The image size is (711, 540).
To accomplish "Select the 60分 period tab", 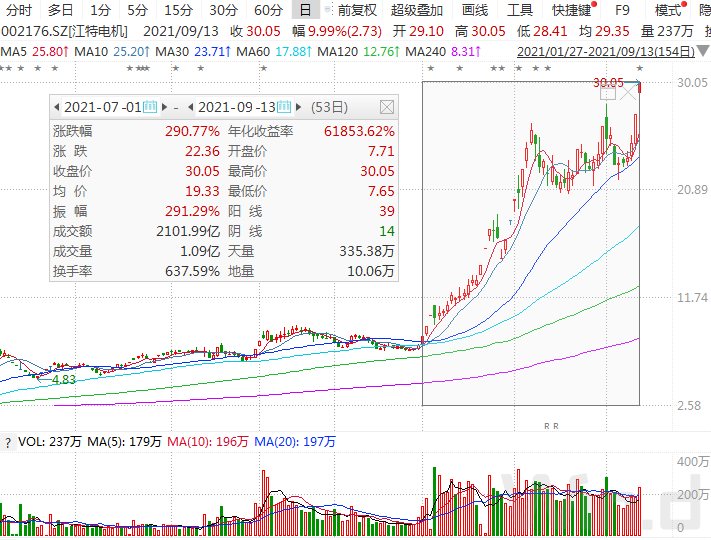I will click(268, 10).
